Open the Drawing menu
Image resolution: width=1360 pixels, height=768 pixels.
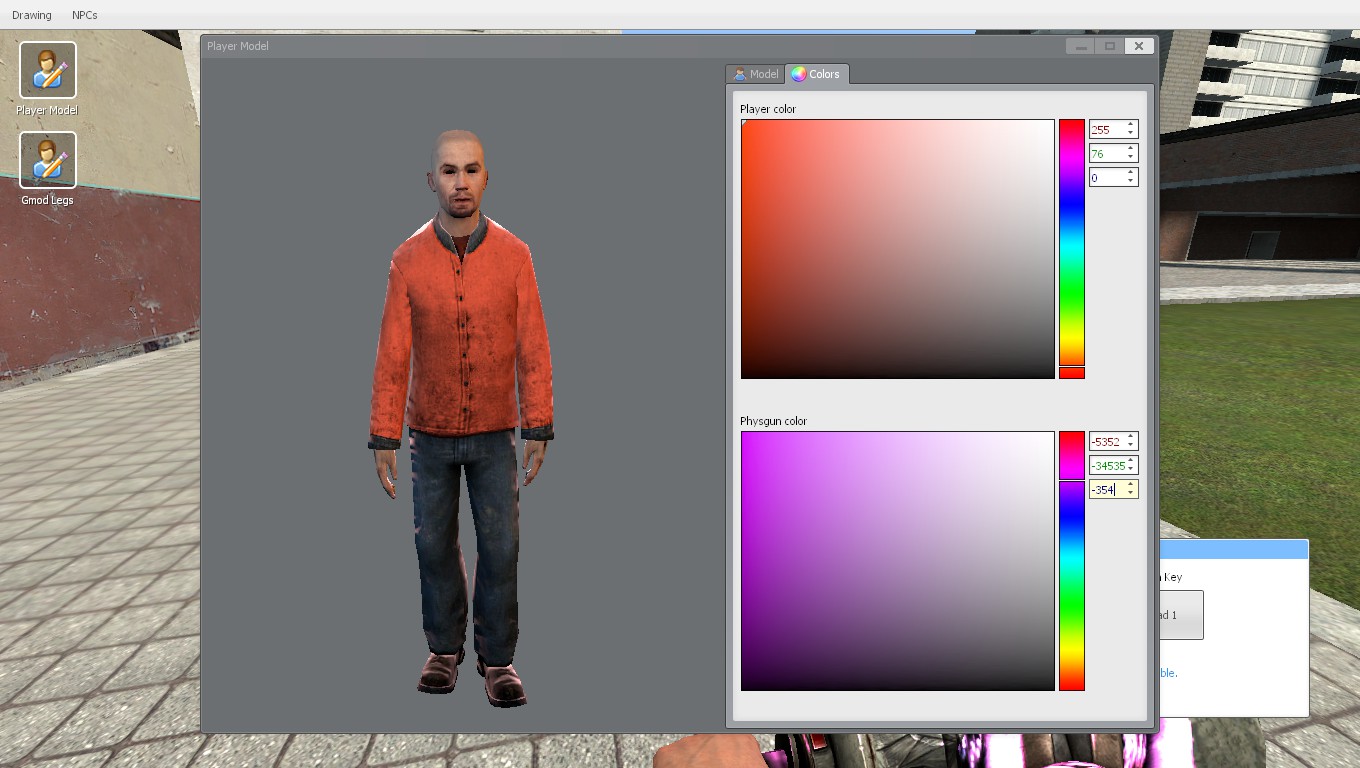(x=32, y=15)
